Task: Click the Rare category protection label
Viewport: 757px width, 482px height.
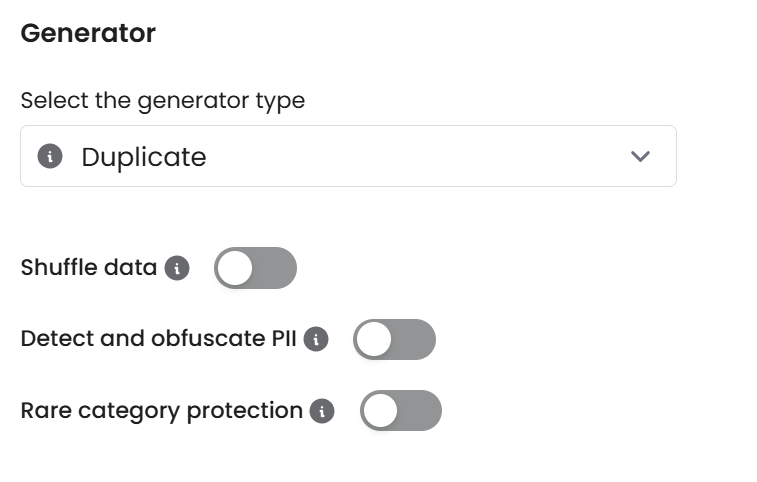Action: click(x=161, y=411)
